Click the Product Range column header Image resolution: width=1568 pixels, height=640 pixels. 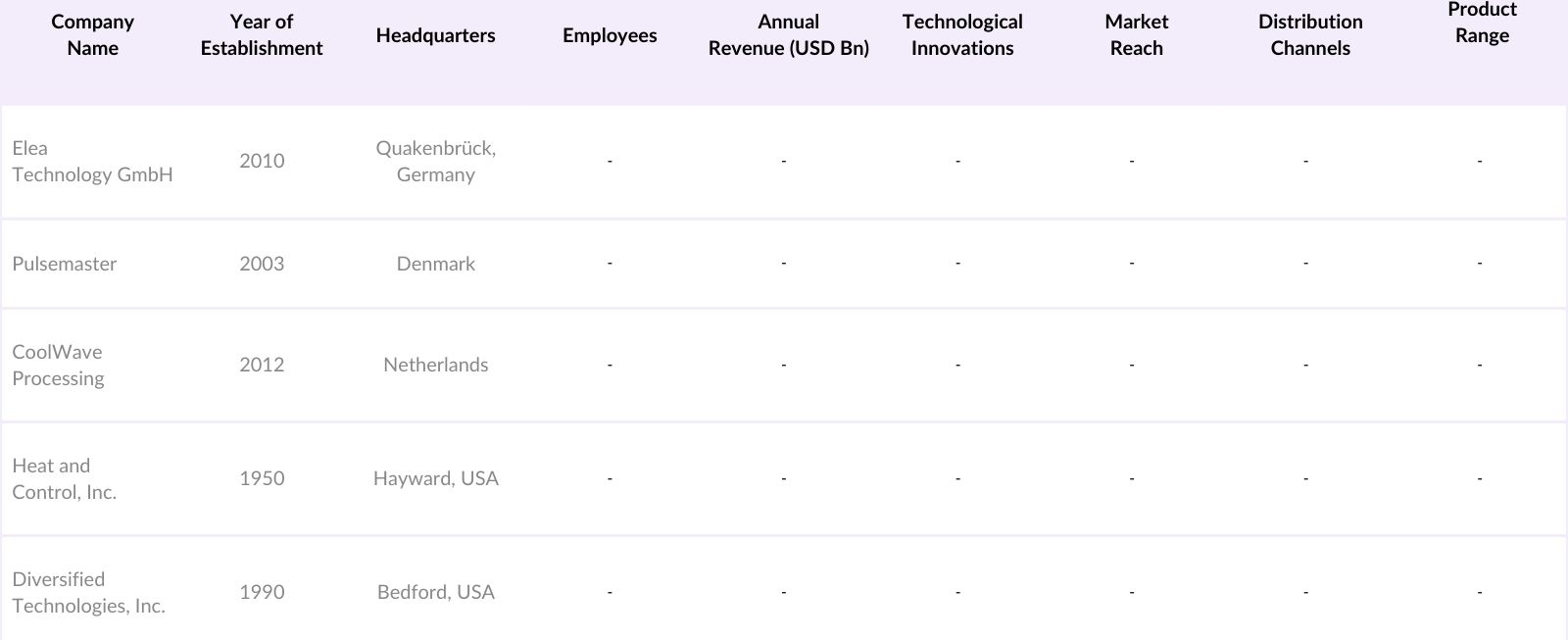pyautogui.click(x=1482, y=23)
